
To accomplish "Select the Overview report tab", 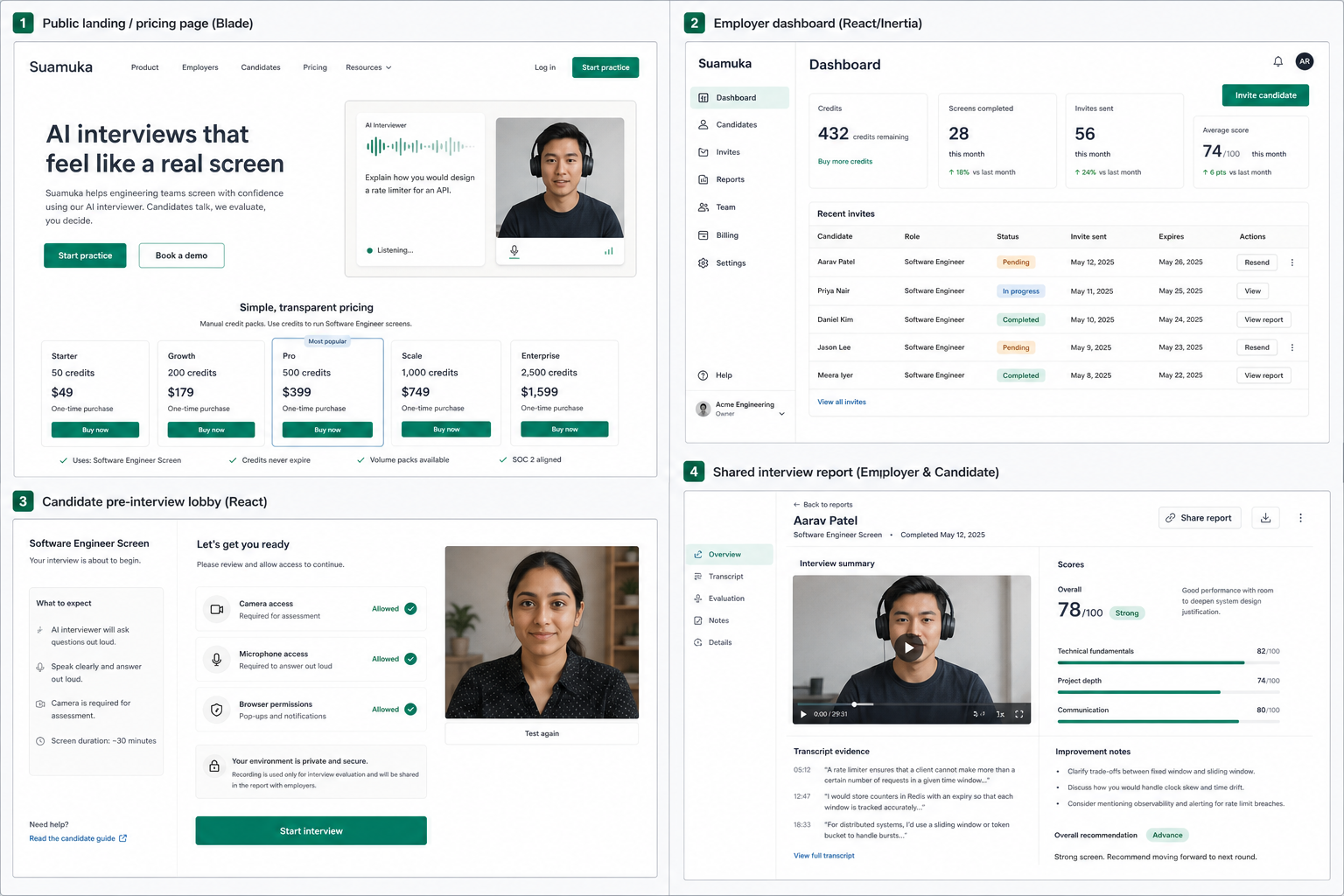I will (x=730, y=554).
